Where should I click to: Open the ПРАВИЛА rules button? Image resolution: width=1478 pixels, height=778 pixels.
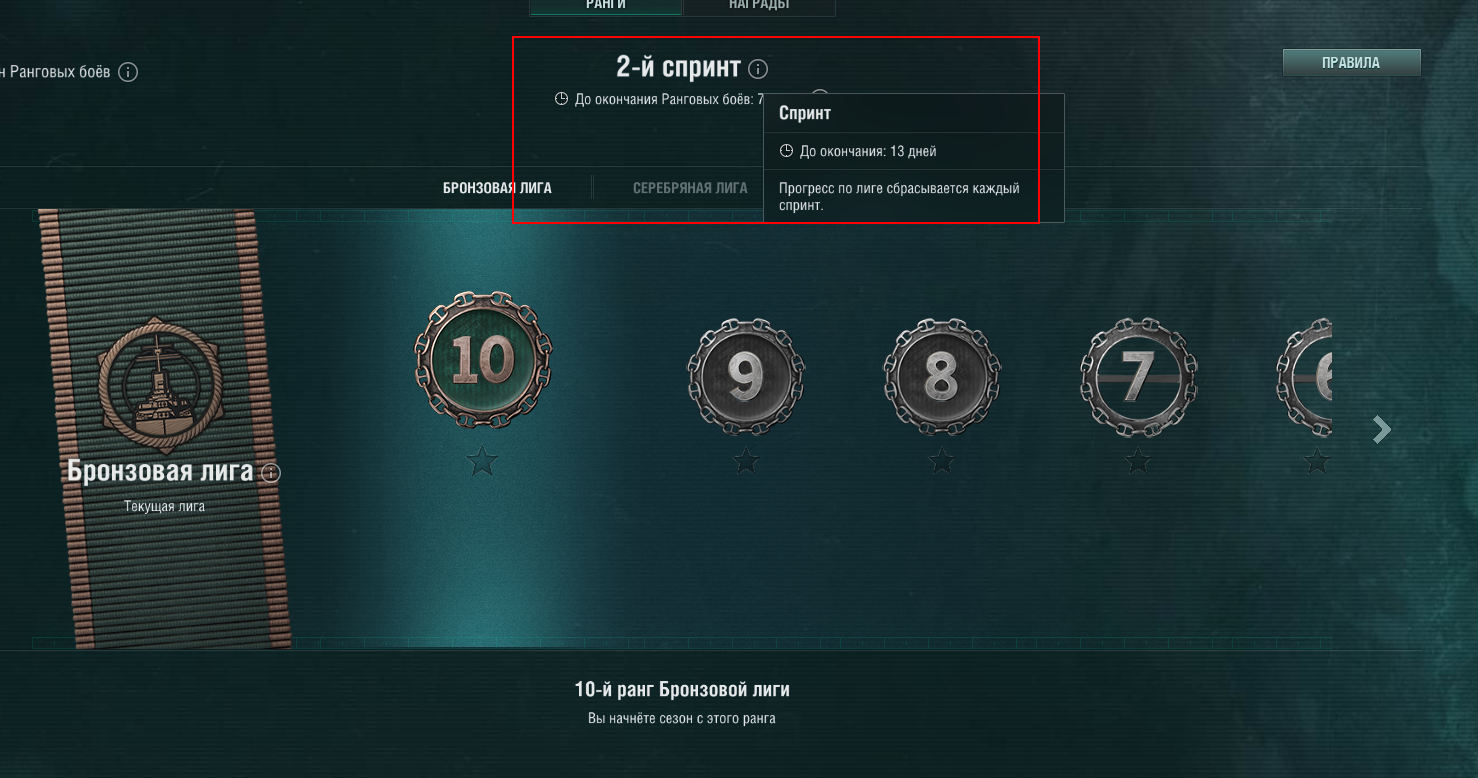coord(1351,63)
